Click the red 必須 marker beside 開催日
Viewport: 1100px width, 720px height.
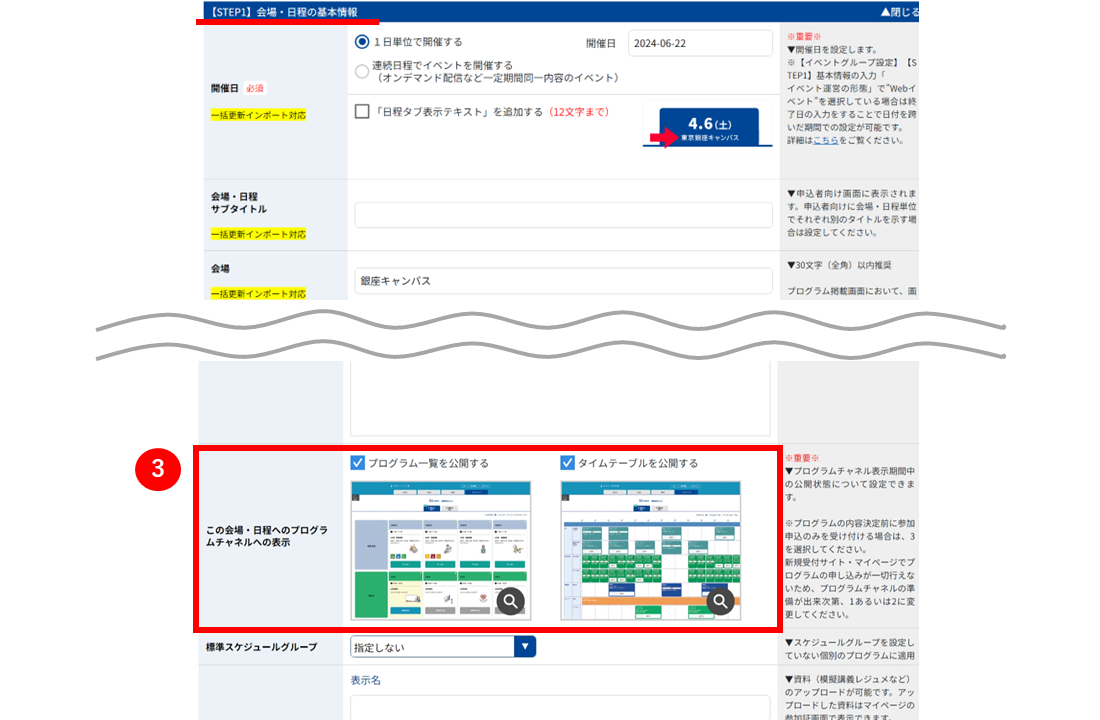pyautogui.click(x=255, y=88)
